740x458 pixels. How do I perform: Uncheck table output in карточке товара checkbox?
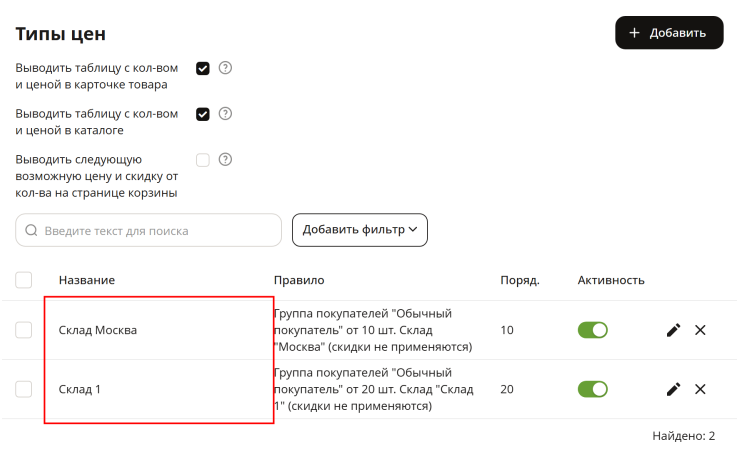click(203, 68)
